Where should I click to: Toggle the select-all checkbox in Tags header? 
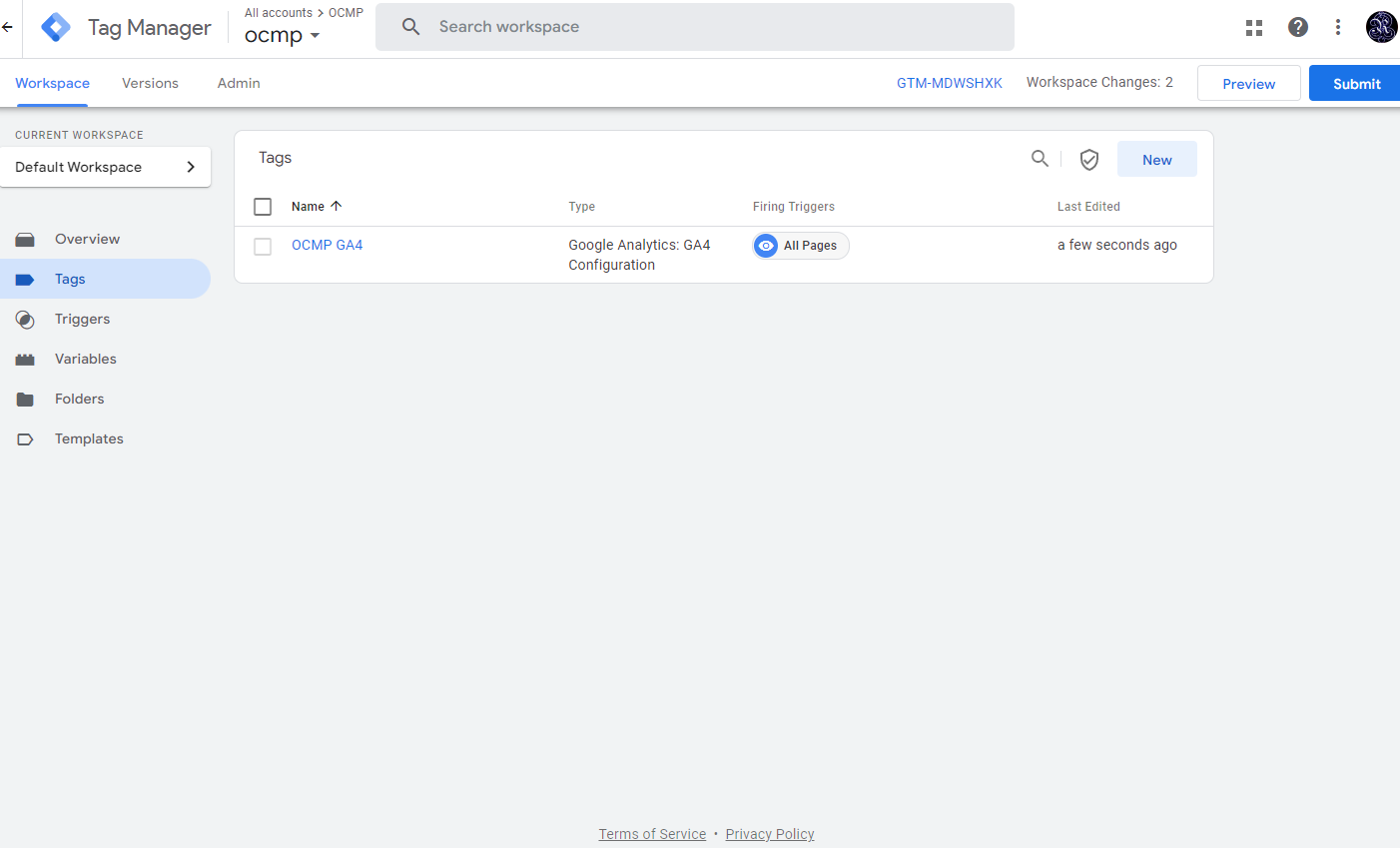pyautogui.click(x=263, y=207)
